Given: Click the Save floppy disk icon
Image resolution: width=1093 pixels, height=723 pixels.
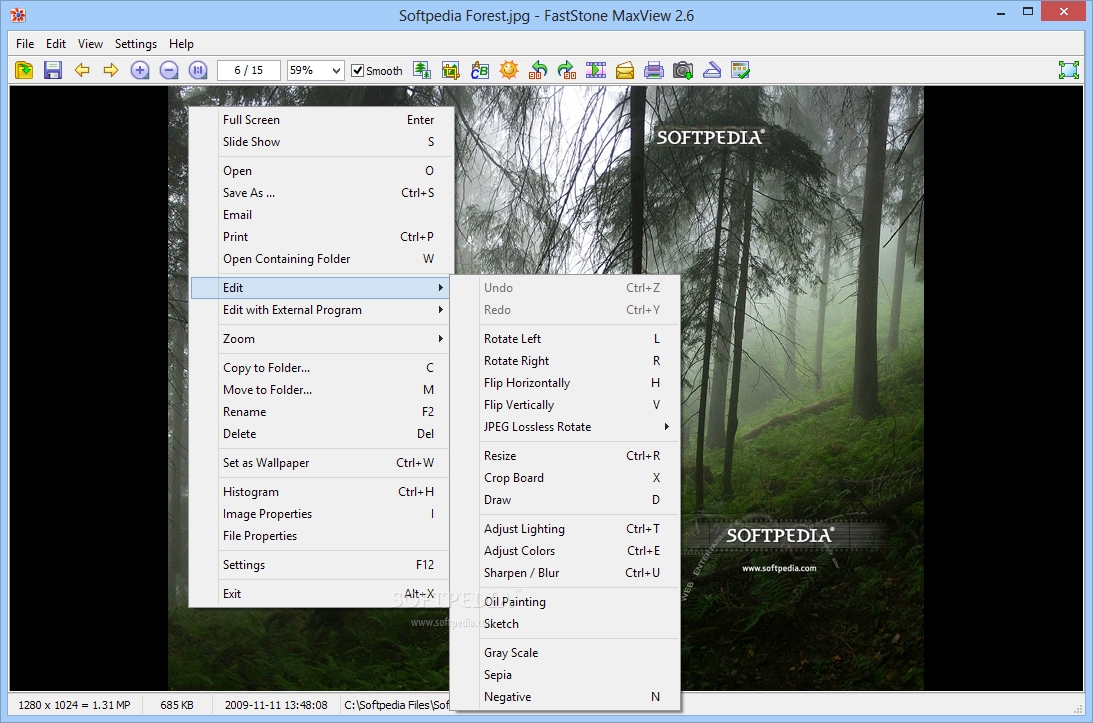Looking at the screenshot, I should point(53,70).
